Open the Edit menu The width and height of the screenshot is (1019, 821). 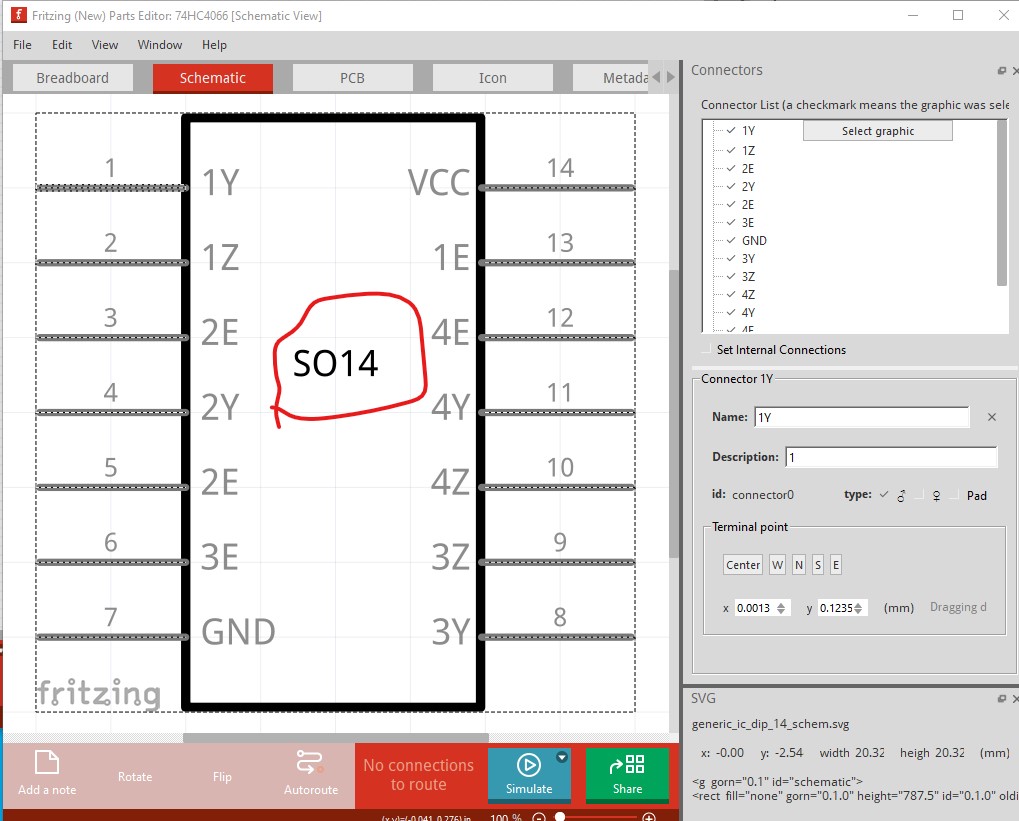[62, 45]
